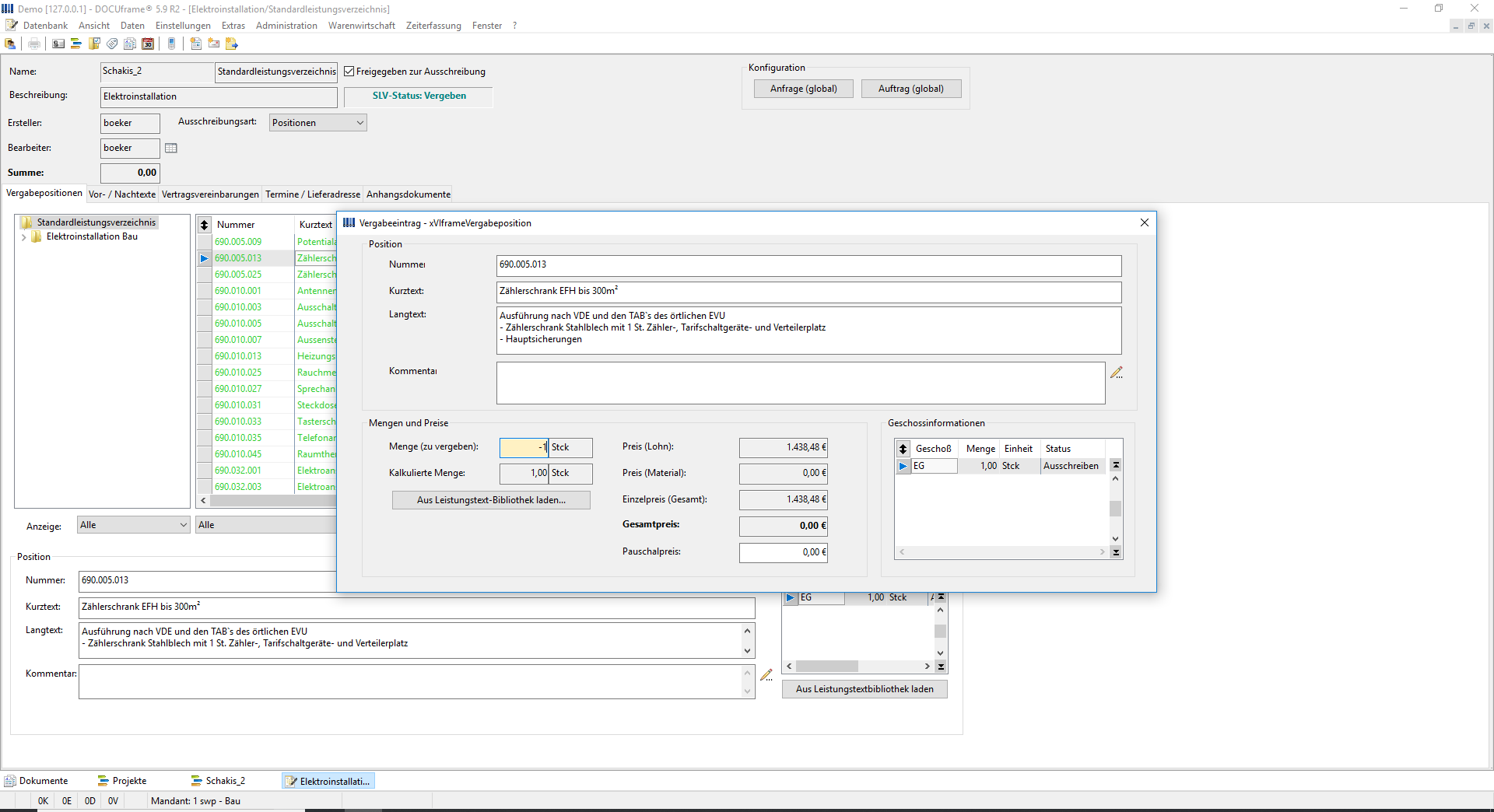Switch to Dokumente window tab at bottom
This screenshot has height=812, width=1494.
pos(37,781)
